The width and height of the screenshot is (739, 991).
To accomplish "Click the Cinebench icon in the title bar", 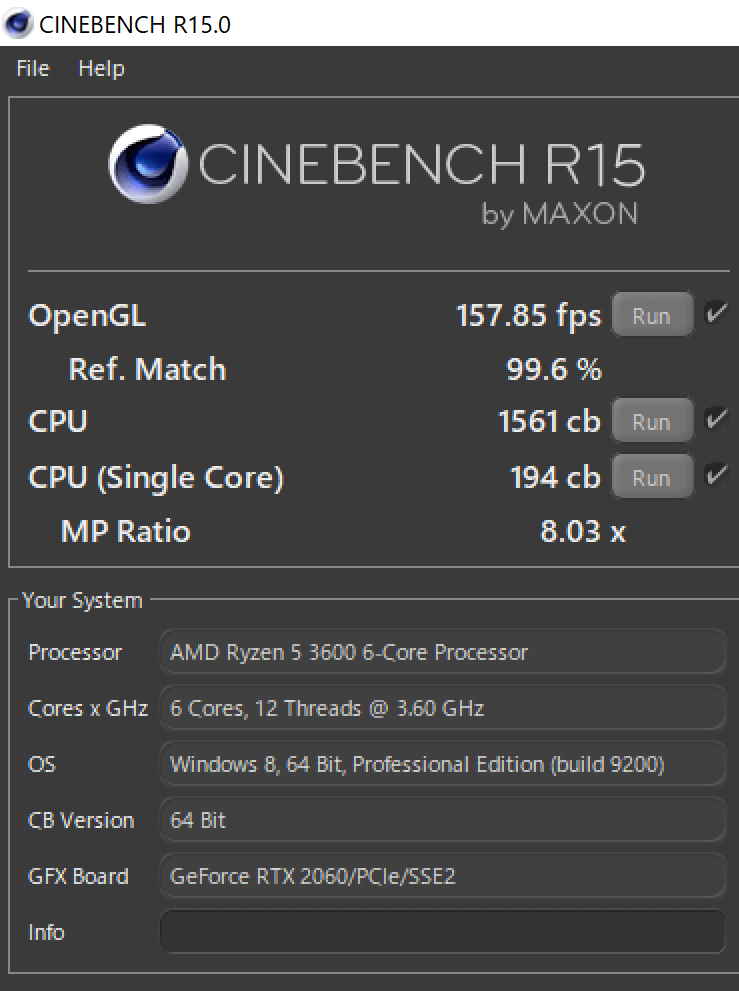I will [17, 23].
